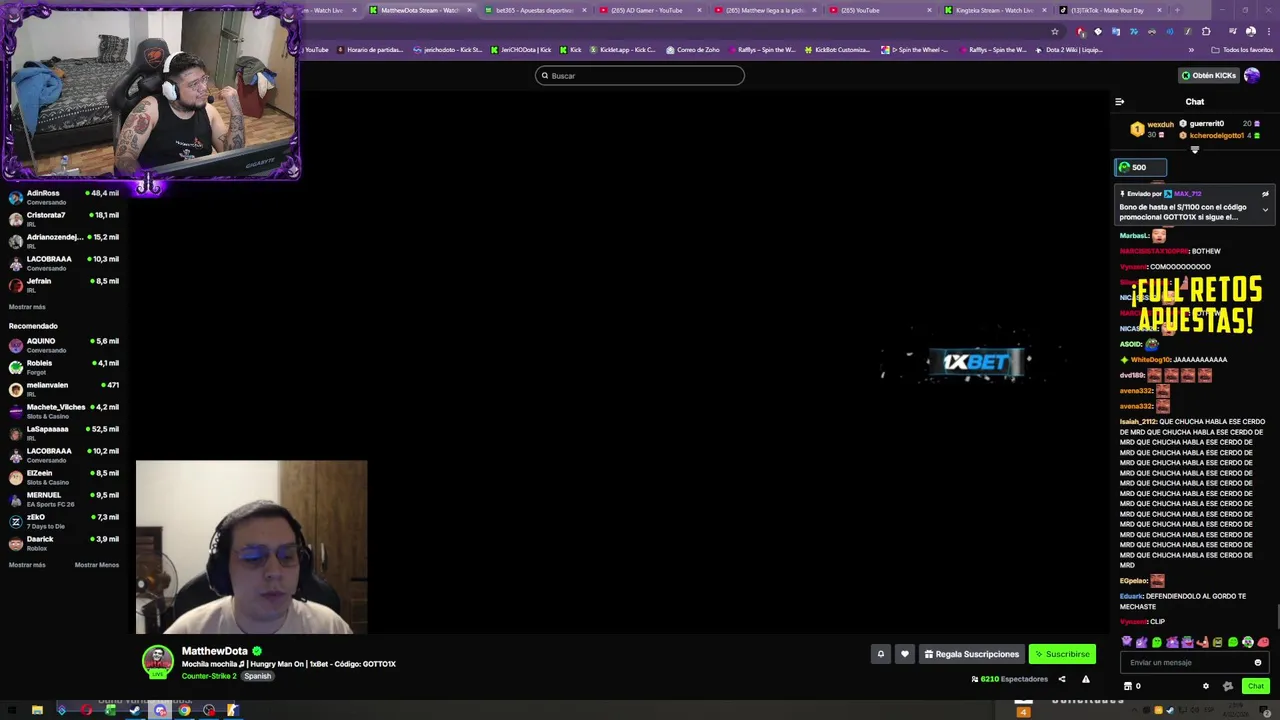Click the green Suscribirse button
Image resolution: width=1280 pixels, height=720 pixels.
coord(1062,654)
